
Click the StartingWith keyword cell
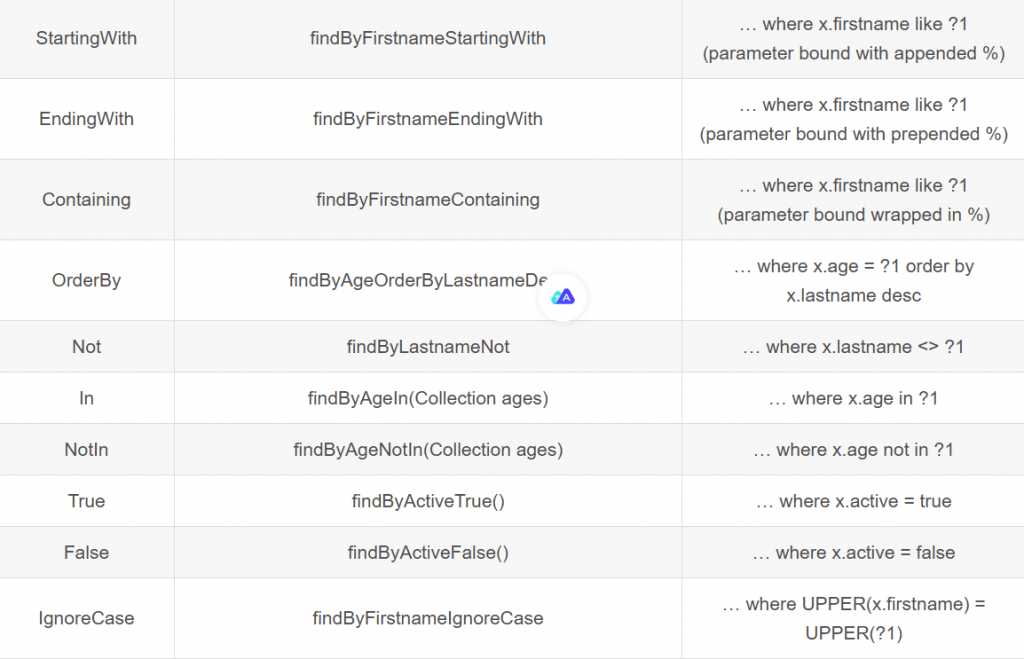pos(86,38)
